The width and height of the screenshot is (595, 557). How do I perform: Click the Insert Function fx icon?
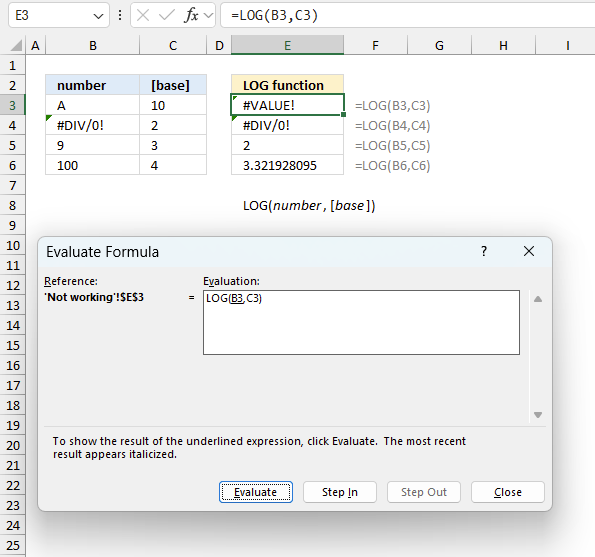point(192,16)
